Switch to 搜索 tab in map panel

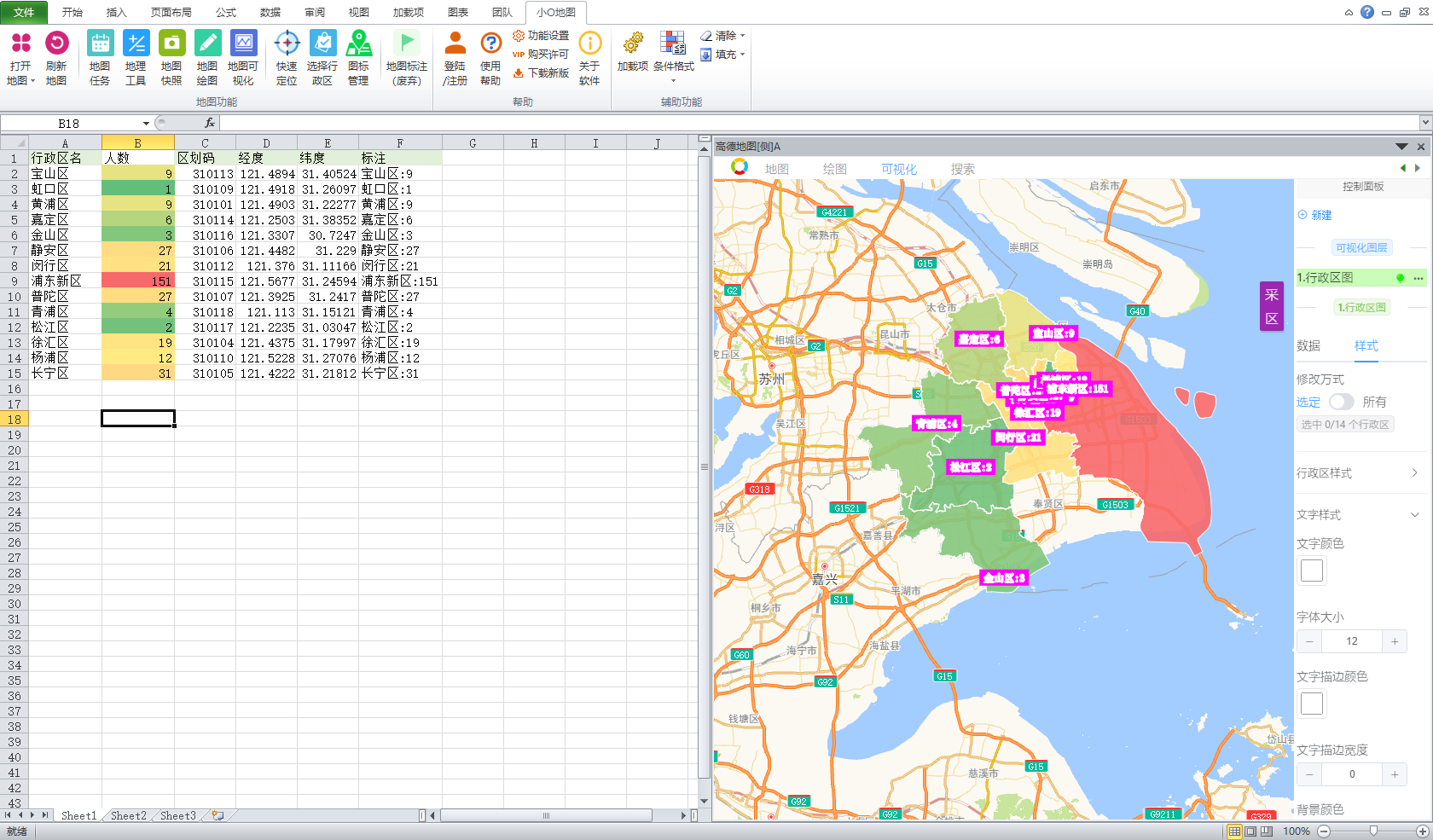pyautogui.click(x=963, y=169)
